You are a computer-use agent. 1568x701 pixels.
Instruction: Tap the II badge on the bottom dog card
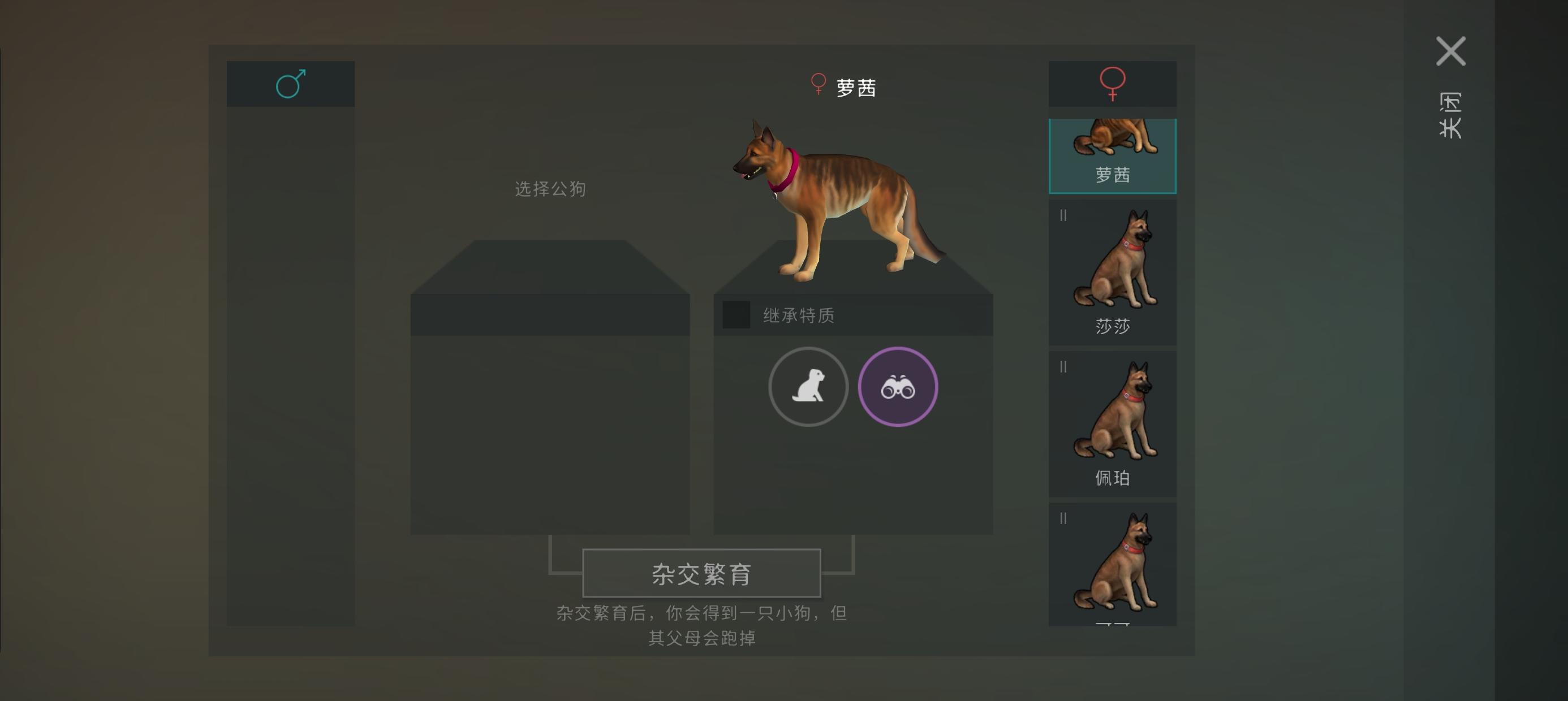click(x=1063, y=518)
